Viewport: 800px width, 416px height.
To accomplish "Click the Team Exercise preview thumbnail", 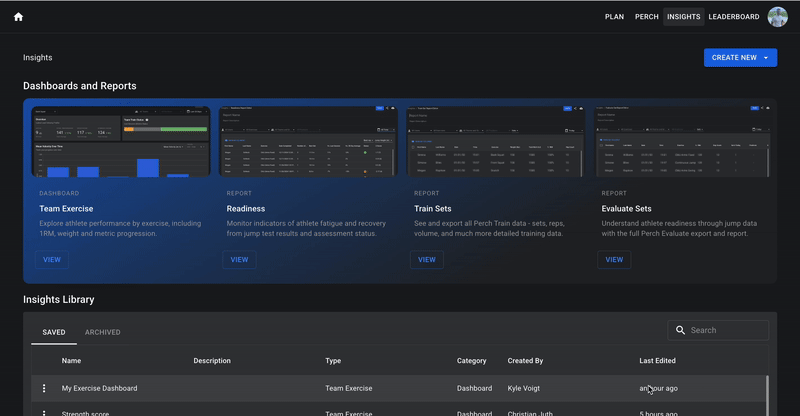I will pos(121,141).
